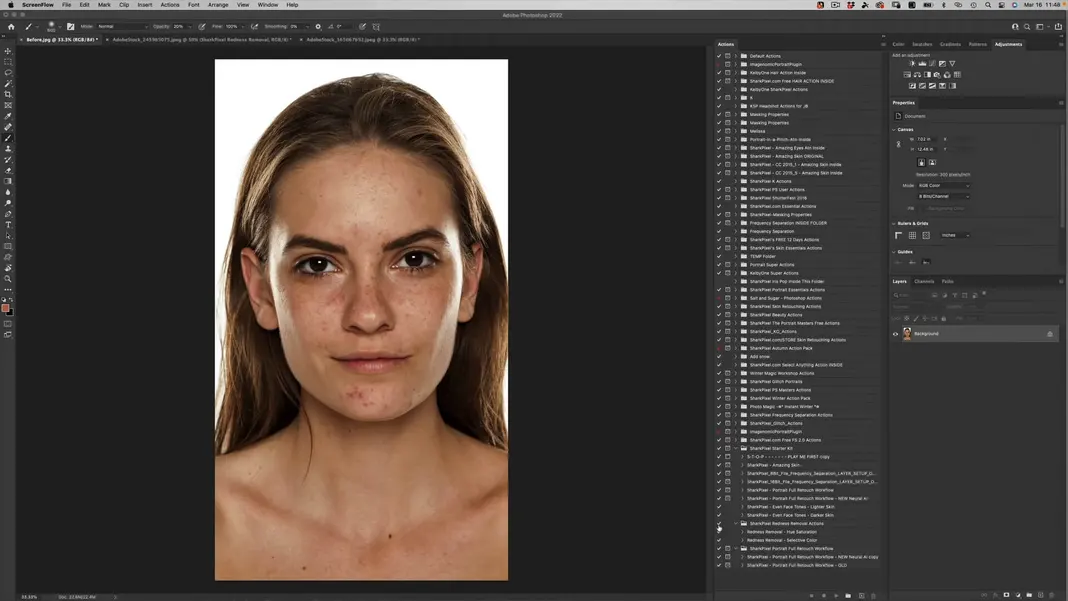
Task: Click the foreground color swatch
Action: (6, 308)
